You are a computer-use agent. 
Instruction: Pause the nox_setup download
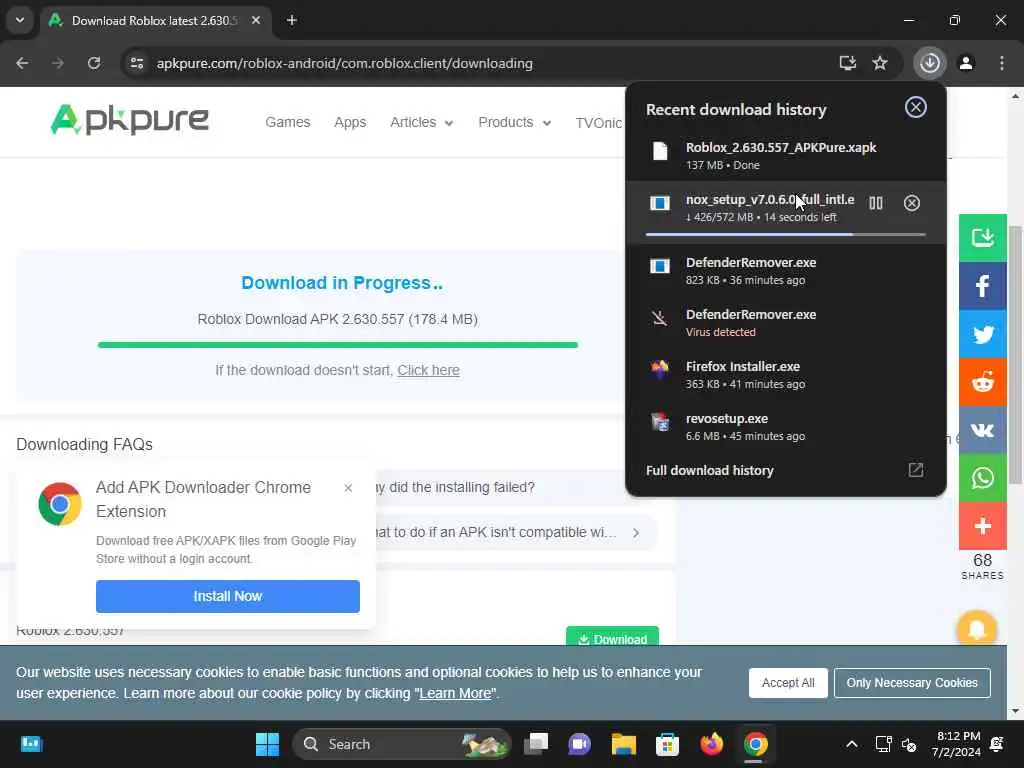point(876,203)
